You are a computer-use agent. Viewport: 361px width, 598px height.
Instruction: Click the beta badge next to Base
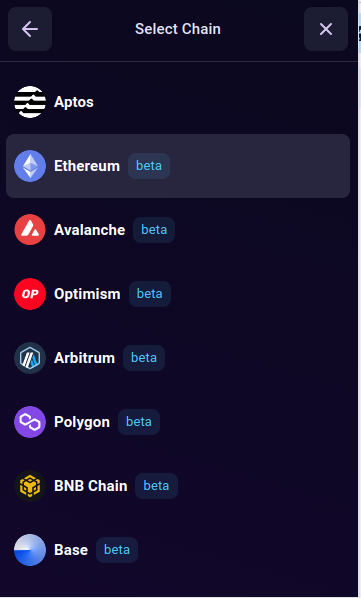coord(117,550)
